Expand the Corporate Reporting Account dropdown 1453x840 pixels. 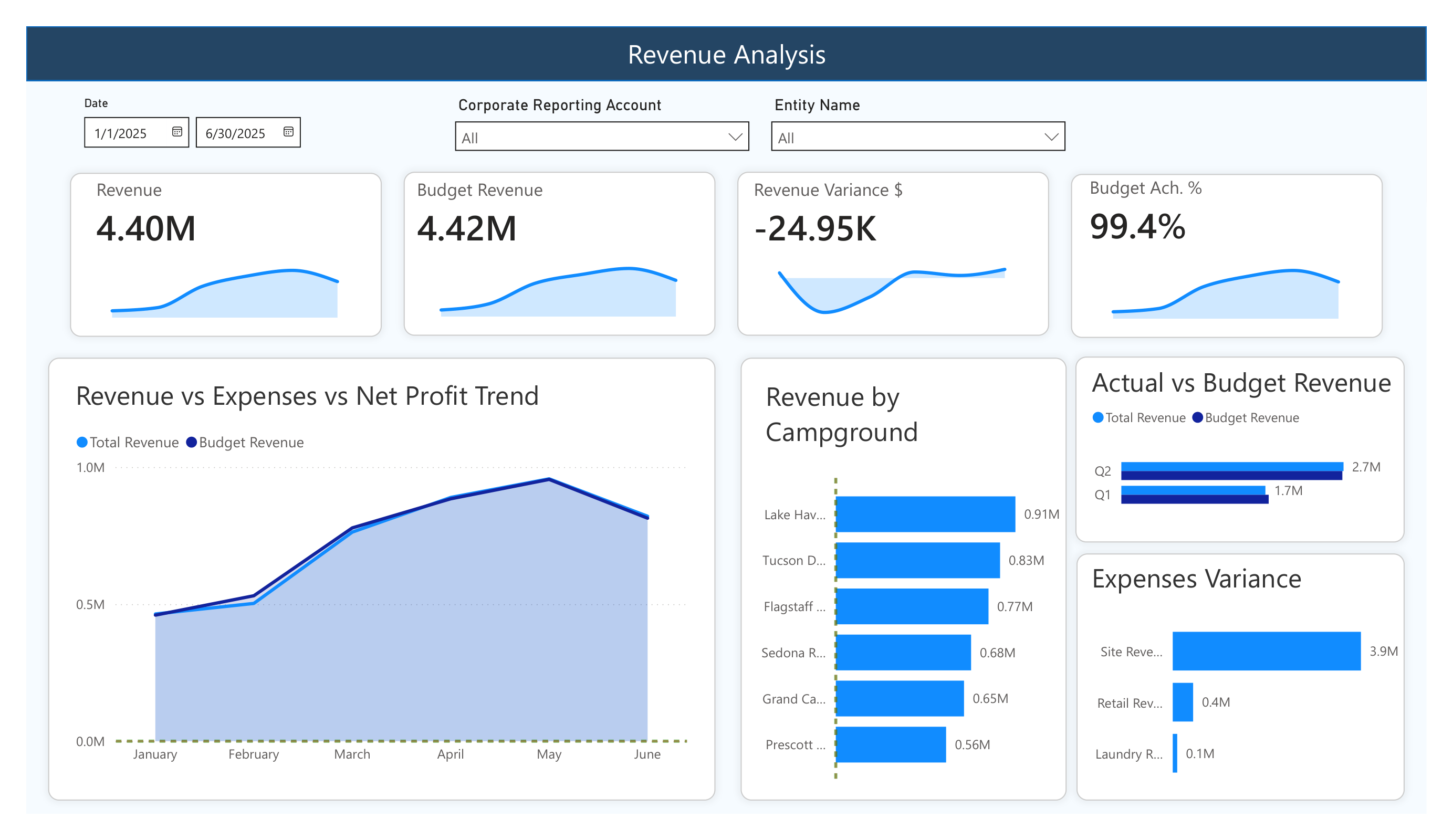602,136
